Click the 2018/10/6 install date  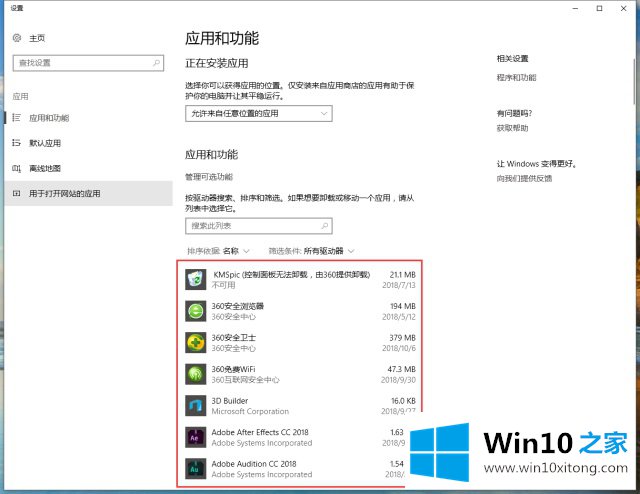point(399,348)
